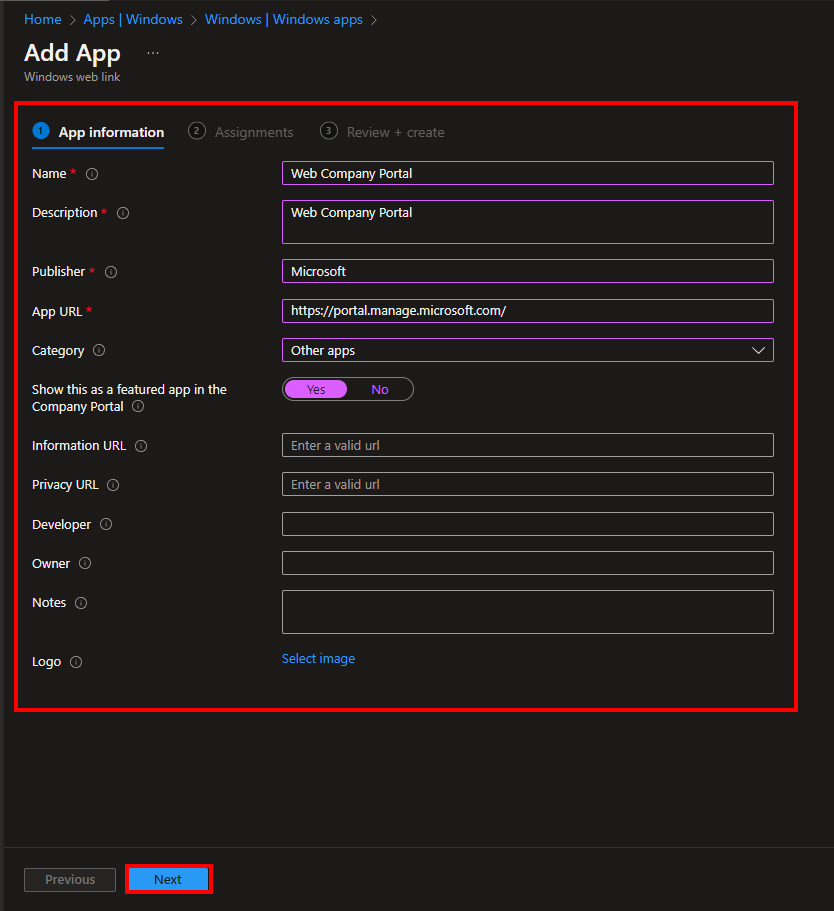Click the info icon next to Information URL

(x=141, y=446)
